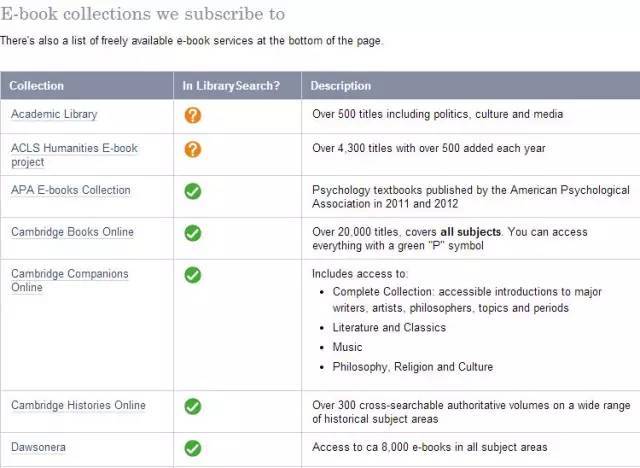Click the green checkmark for Cambridge Companions Online

[x=193, y=275]
